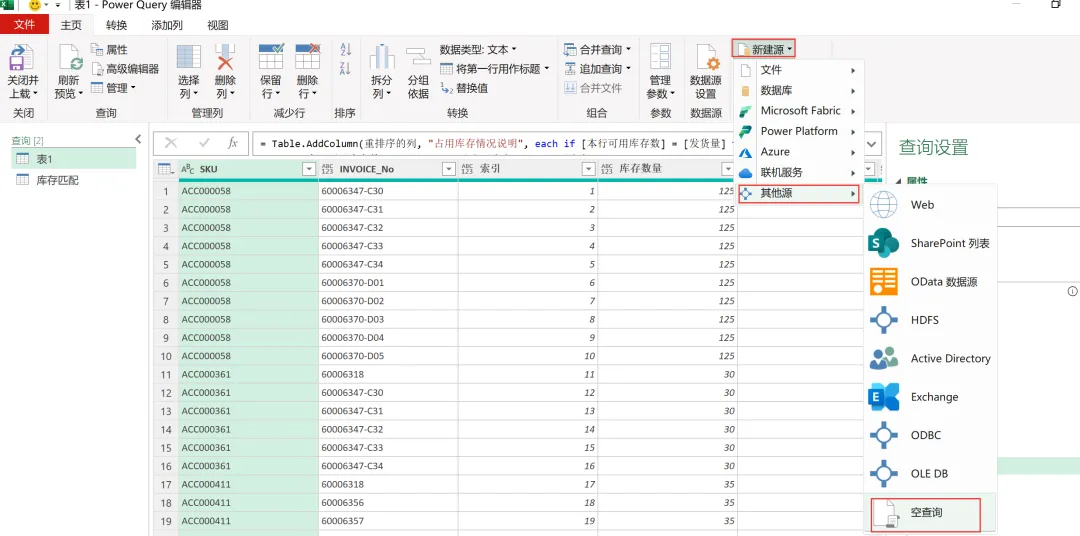Click the greyed-out 合并文件 button
Image resolution: width=1080 pixels, height=536 pixels.
592,88
